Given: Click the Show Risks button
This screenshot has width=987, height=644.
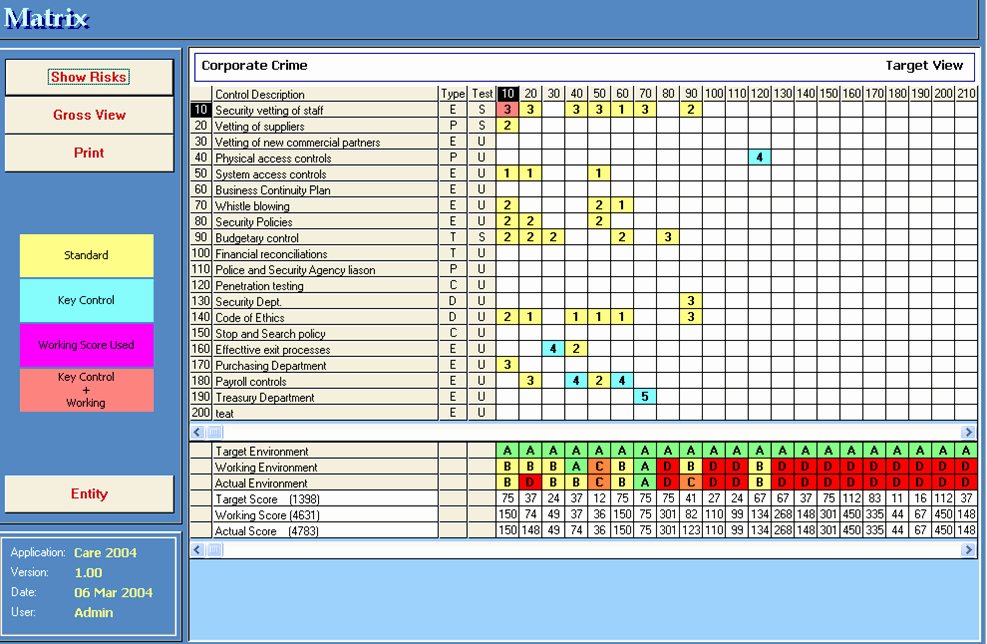Looking at the screenshot, I should click(x=89, y=77).
